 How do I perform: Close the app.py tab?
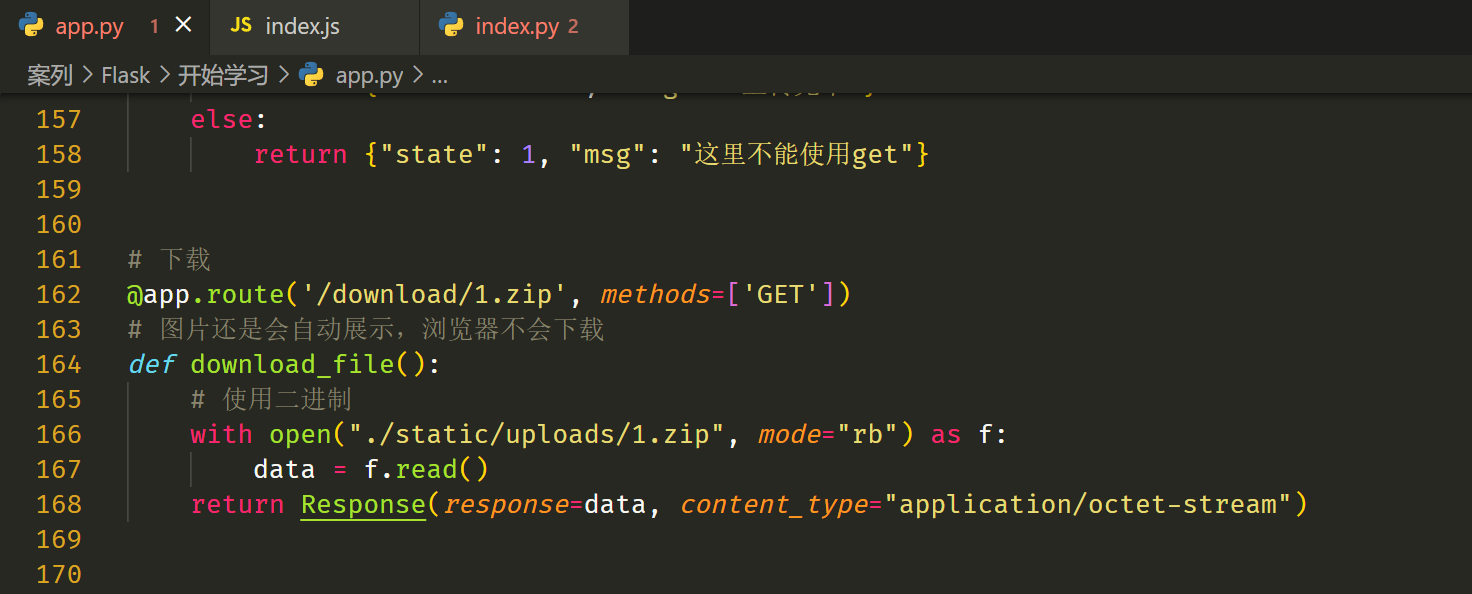(x=183, y=25)
